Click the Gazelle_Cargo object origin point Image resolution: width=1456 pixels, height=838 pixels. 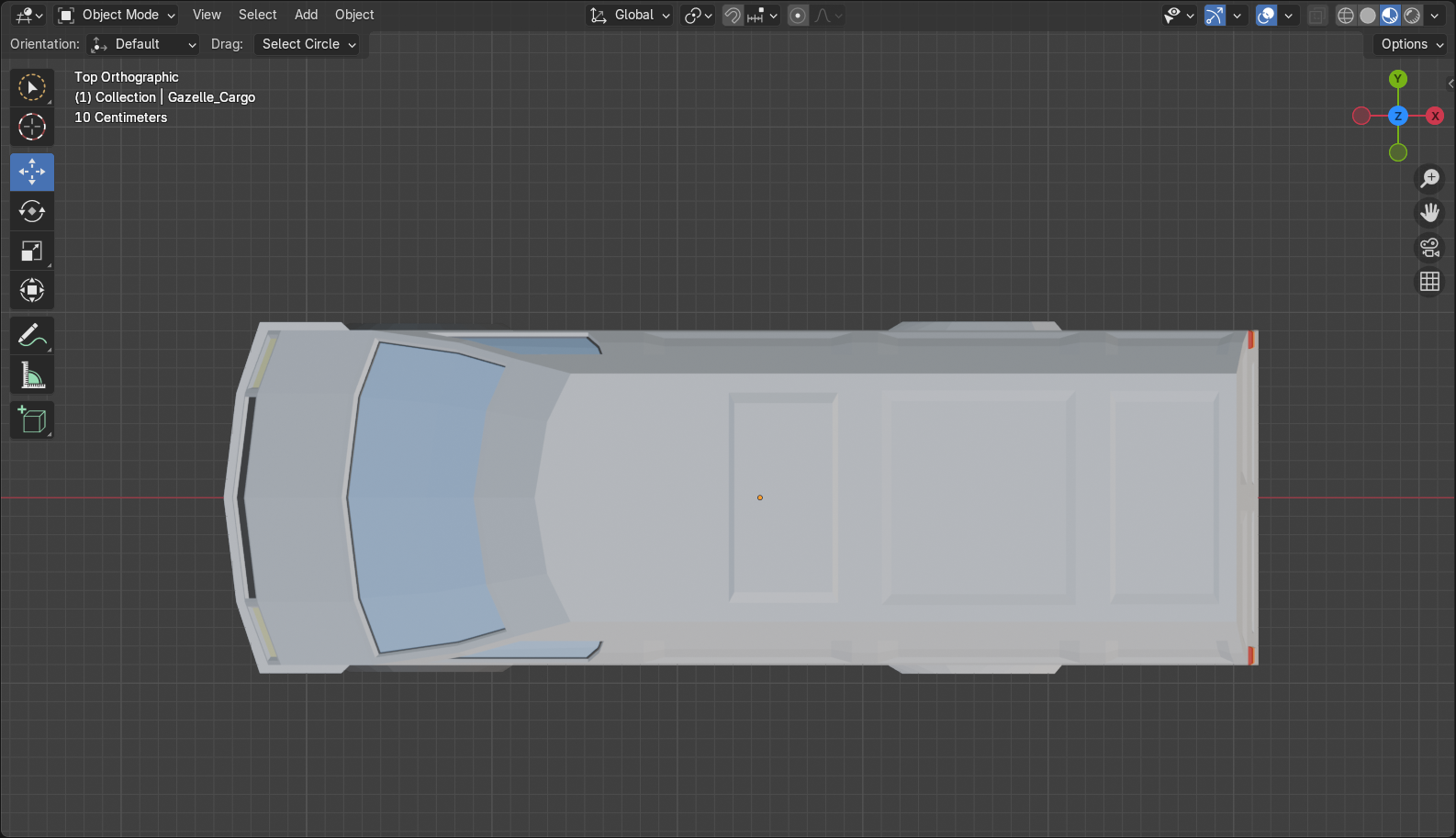click(759, 497)
